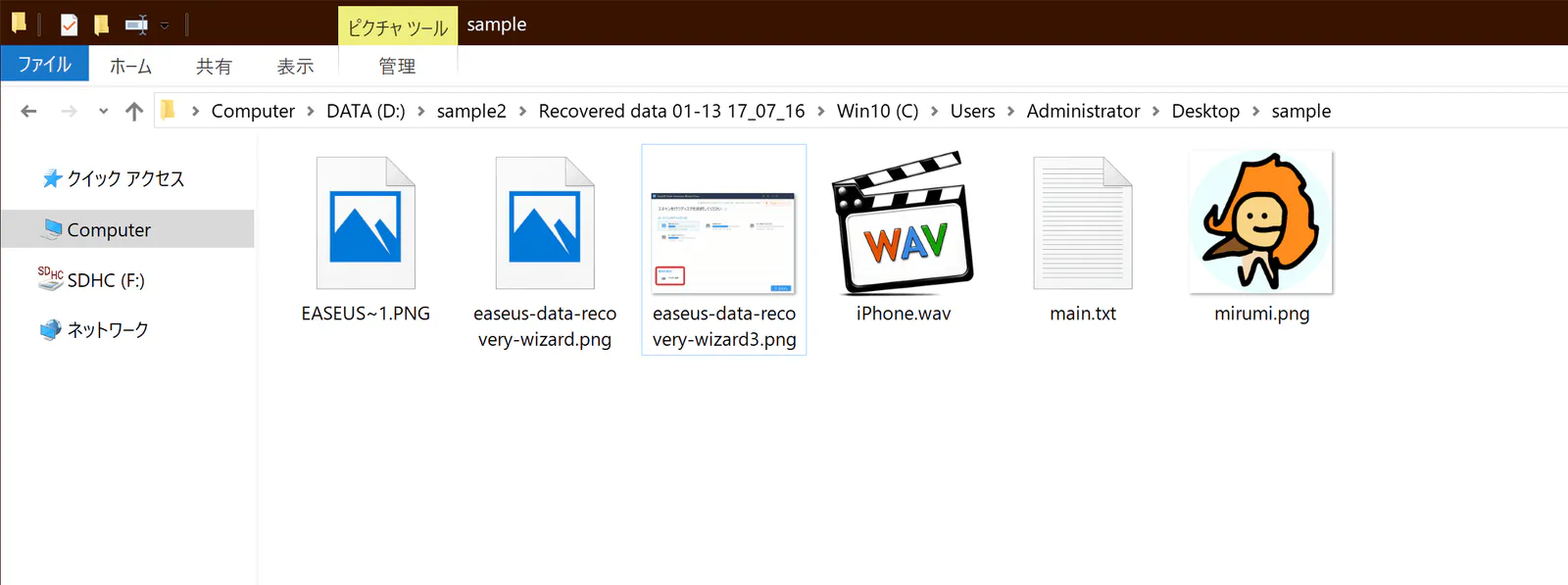This screenshot has width=1568, height=585.
Task: Select the easeus-data-recovery-wizard.png file icon
Action: (545, 223)
